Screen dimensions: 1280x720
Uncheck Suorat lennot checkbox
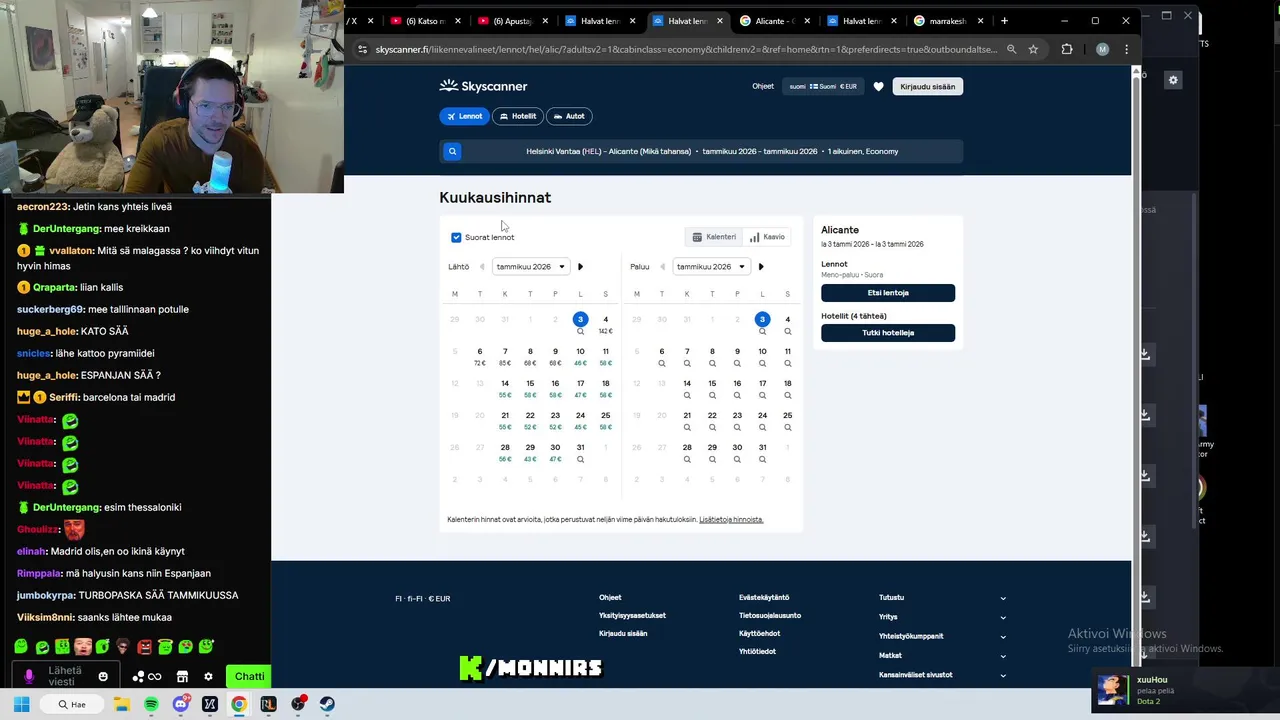[456, 237]
